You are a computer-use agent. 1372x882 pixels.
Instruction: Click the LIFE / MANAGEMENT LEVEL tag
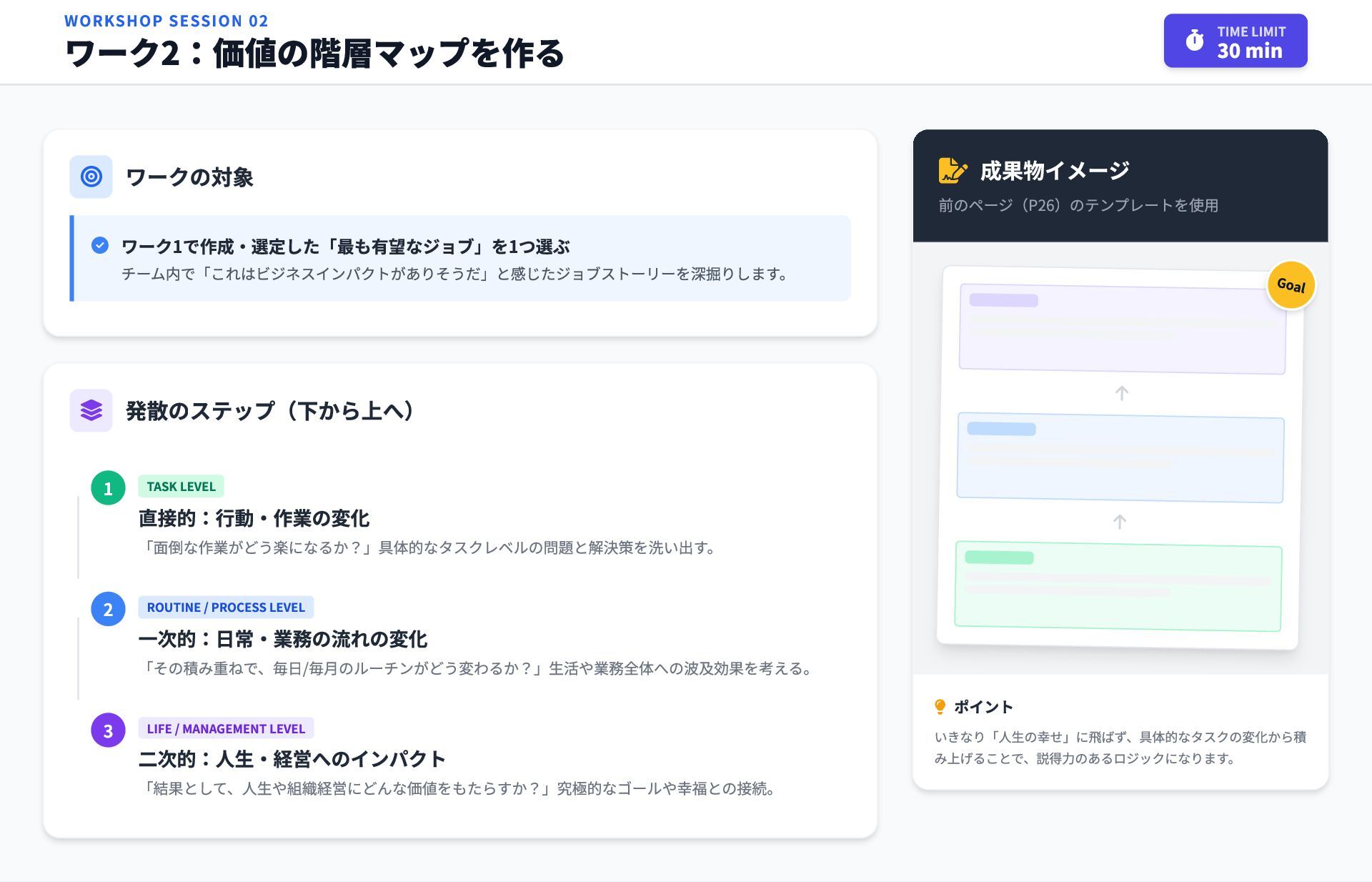[x=226, y=728]
